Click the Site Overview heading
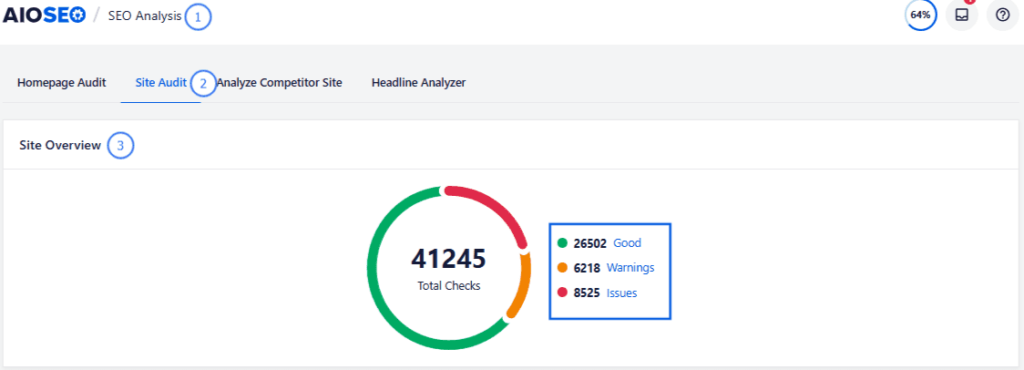 60,145
